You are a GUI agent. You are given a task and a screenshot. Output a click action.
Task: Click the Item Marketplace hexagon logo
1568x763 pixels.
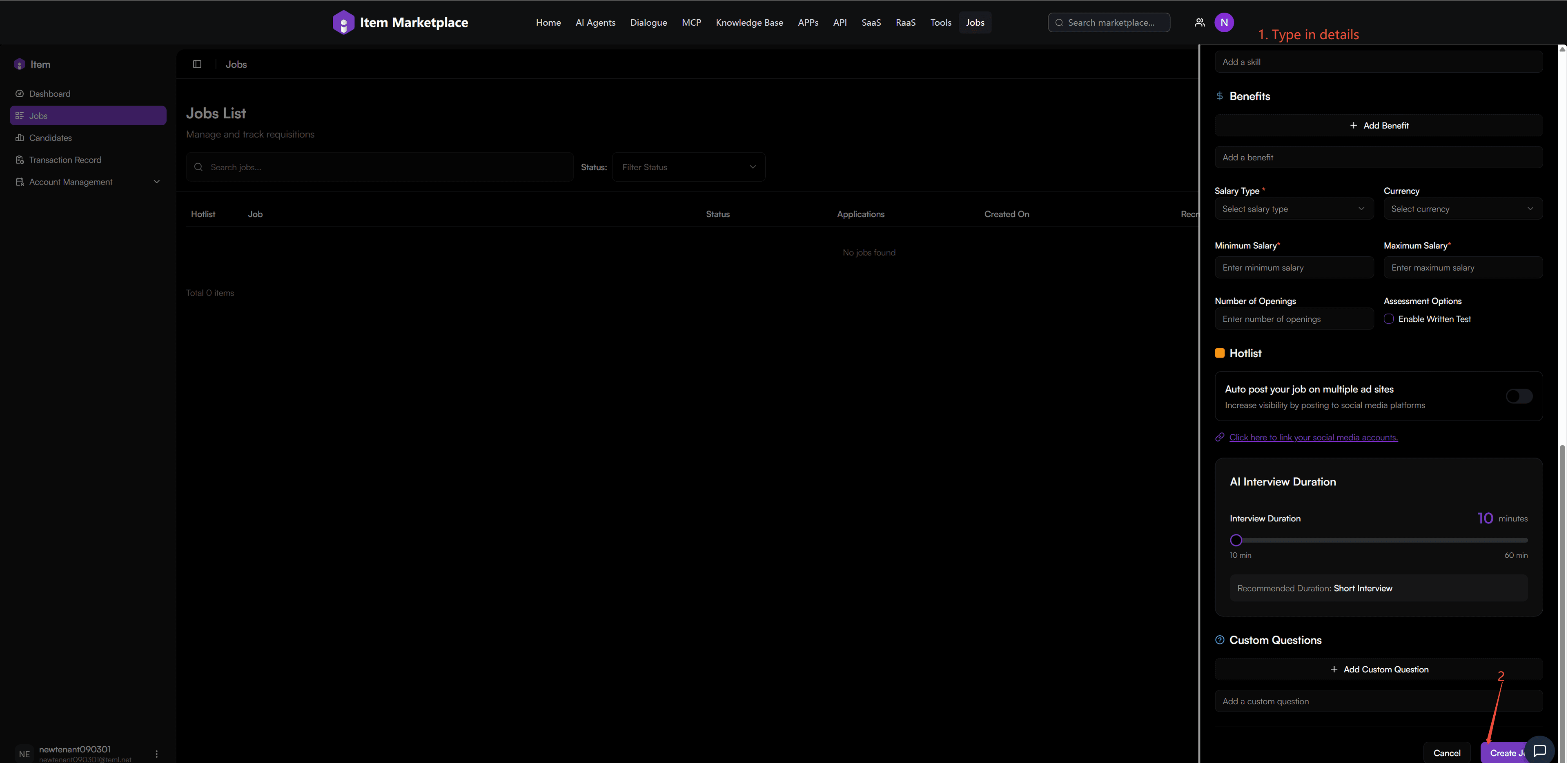click(x=343, y=22)
